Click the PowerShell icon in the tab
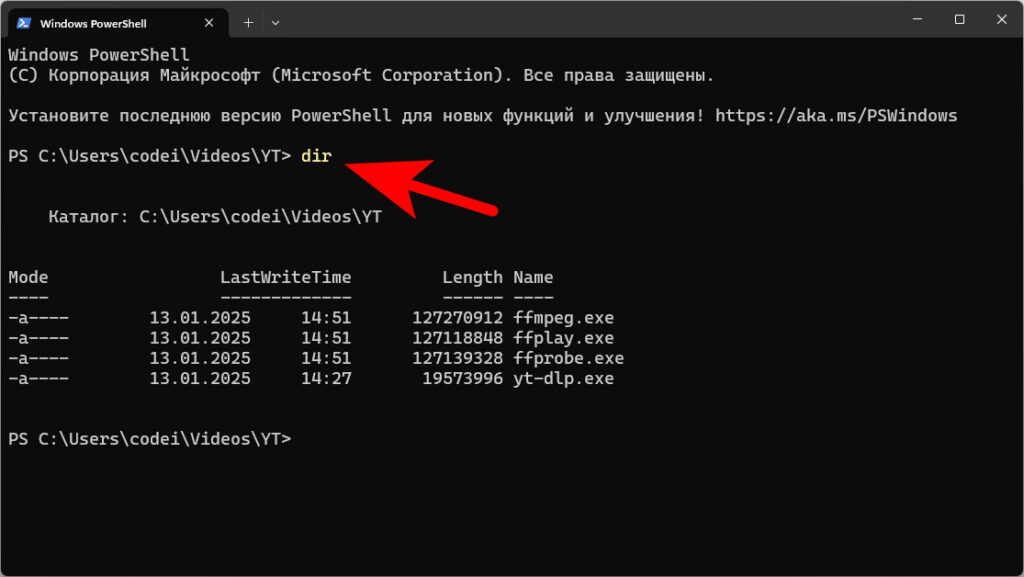1024x577 pixels. pyautogui.click(x=24, y=22)
